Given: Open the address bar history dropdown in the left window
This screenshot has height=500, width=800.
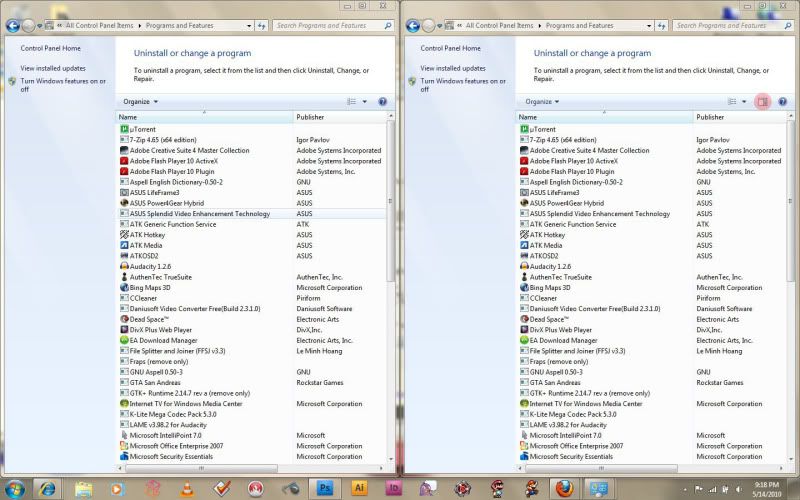Looking at the screenshot, I should click(249, 26).
